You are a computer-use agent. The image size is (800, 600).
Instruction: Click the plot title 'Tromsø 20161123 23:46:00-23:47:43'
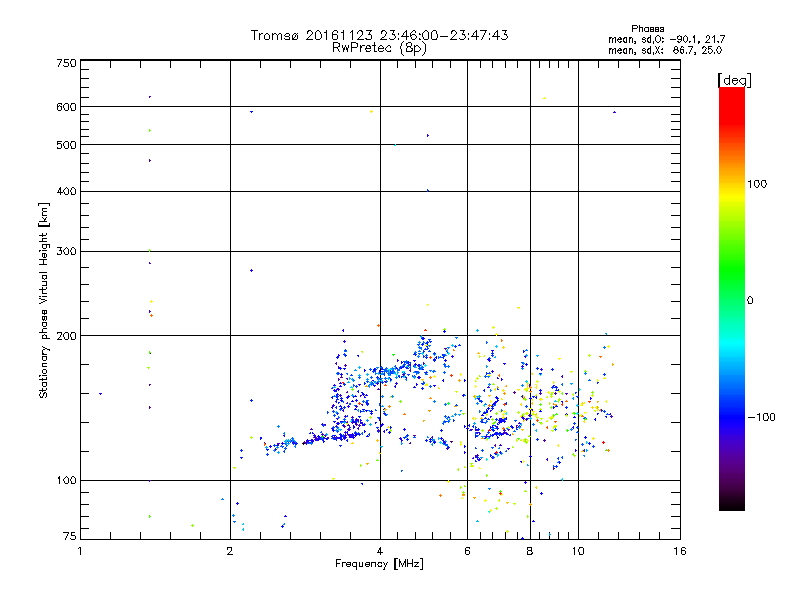pos(379,35)
